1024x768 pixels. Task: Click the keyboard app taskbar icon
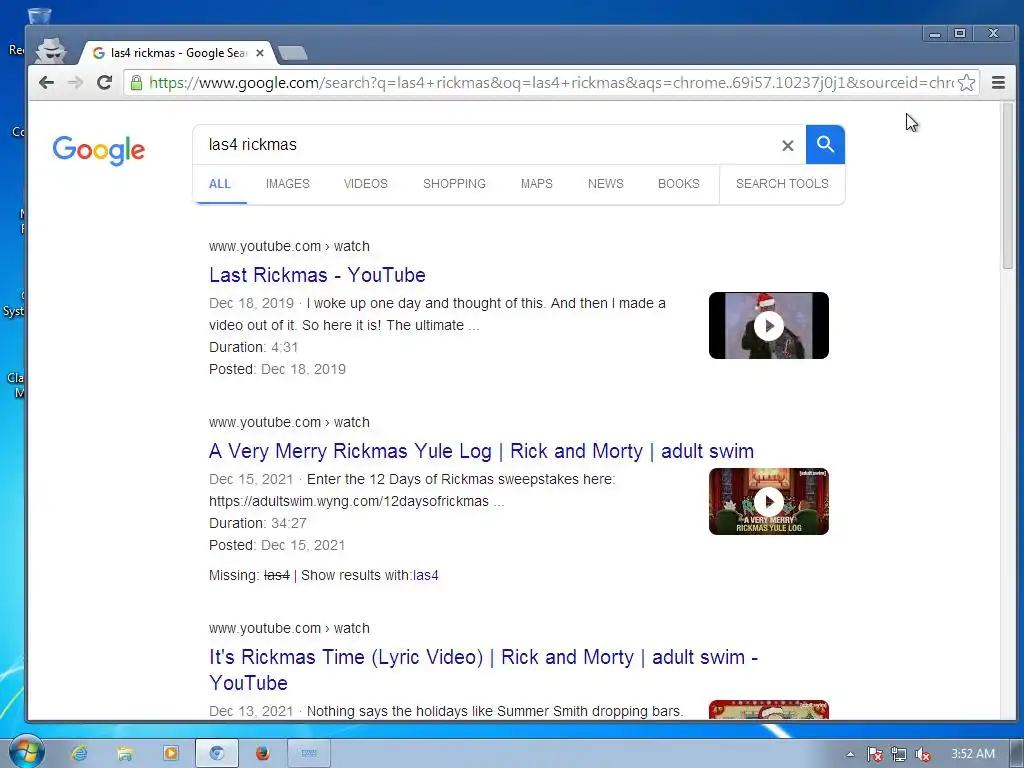(309, 753)
